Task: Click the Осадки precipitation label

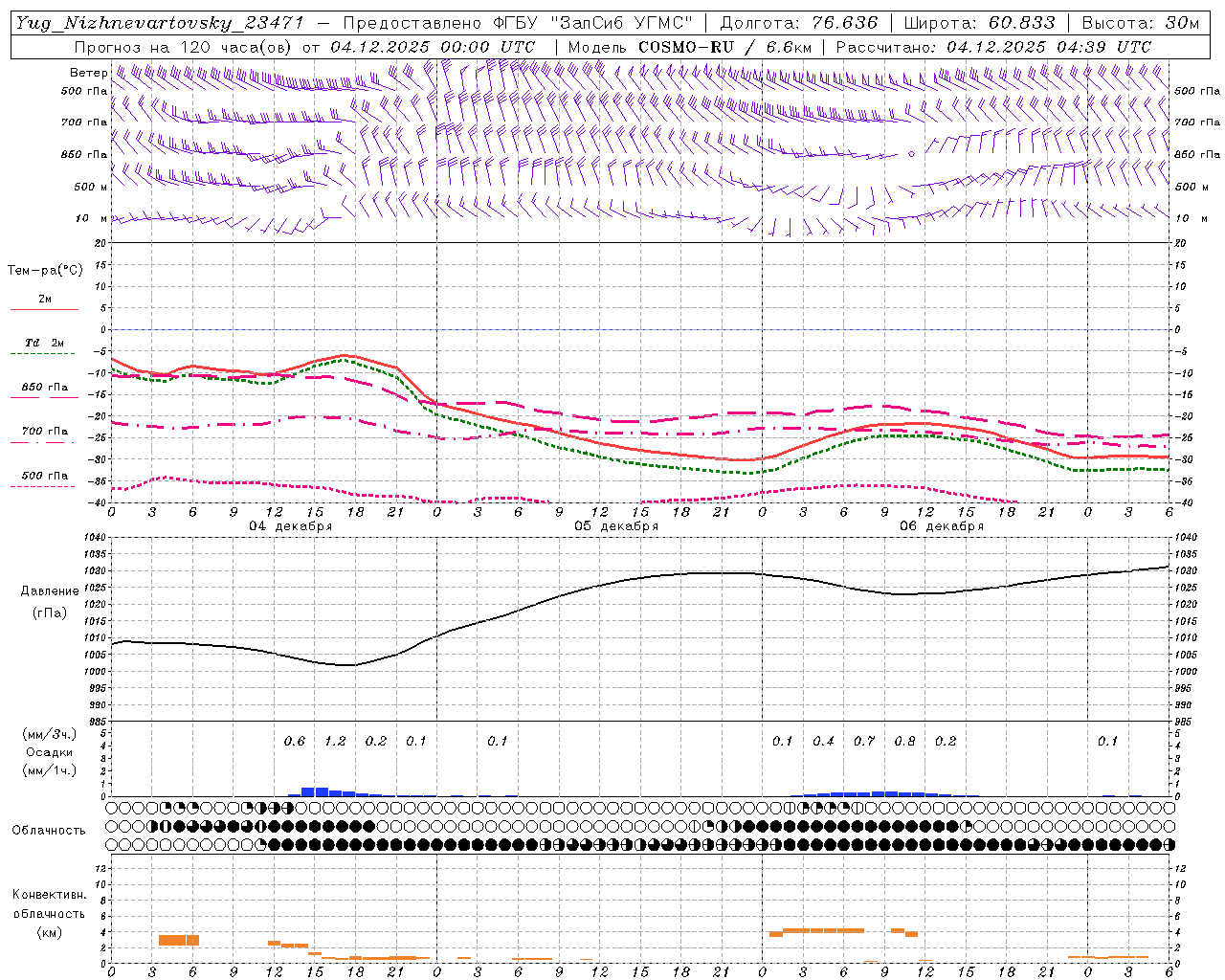Action: tap(50, 752)
